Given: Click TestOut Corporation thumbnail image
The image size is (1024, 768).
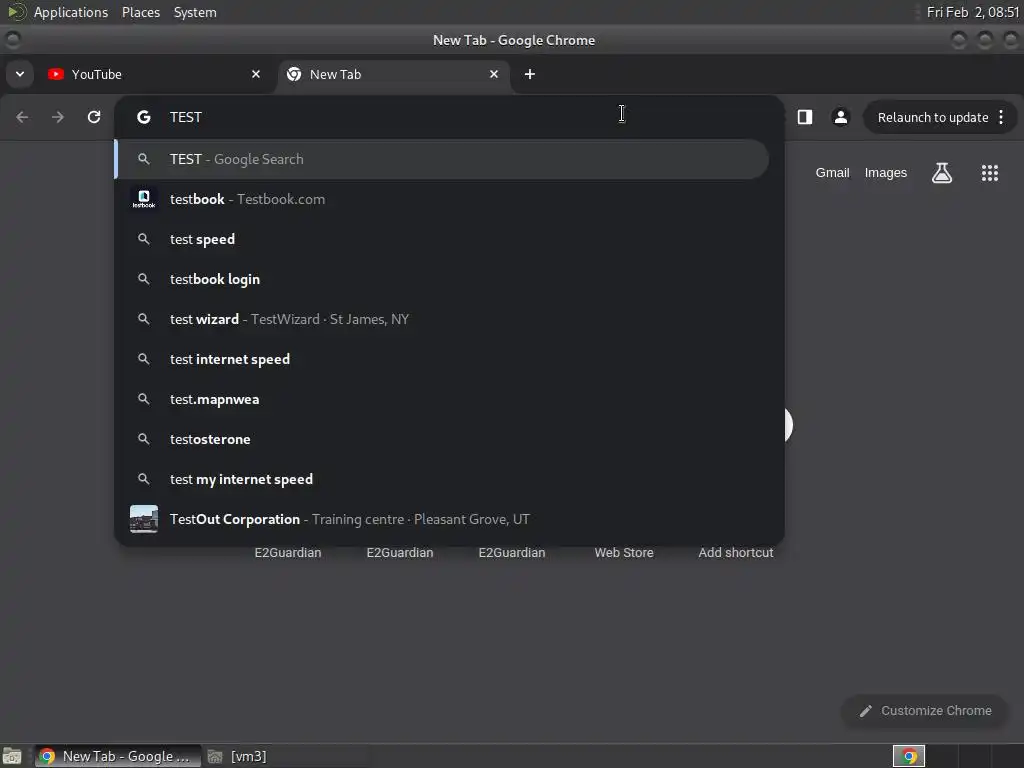Looking at the screenshot, I should click(x=144, y=519).
